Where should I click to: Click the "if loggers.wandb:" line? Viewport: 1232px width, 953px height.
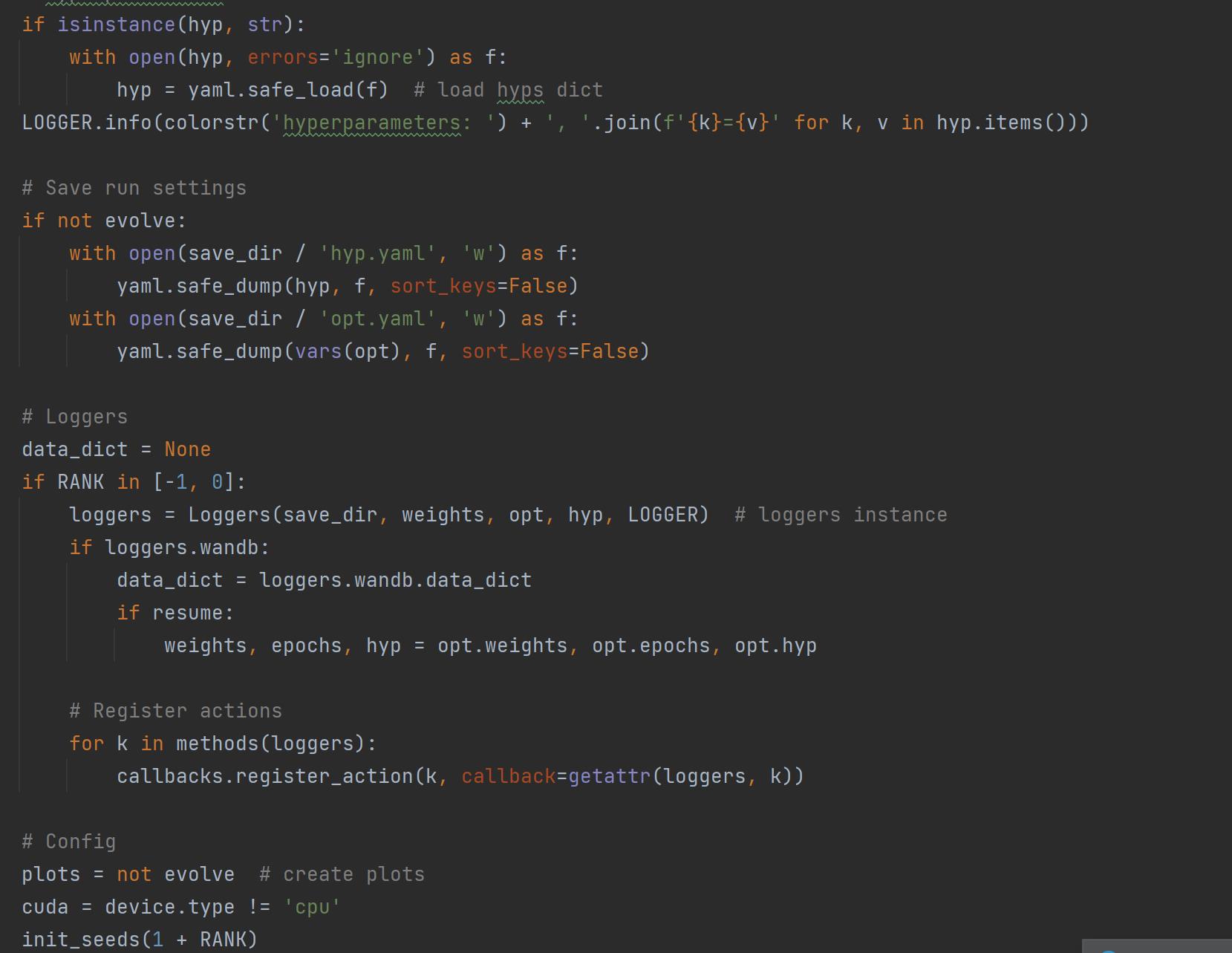[169, 547]
